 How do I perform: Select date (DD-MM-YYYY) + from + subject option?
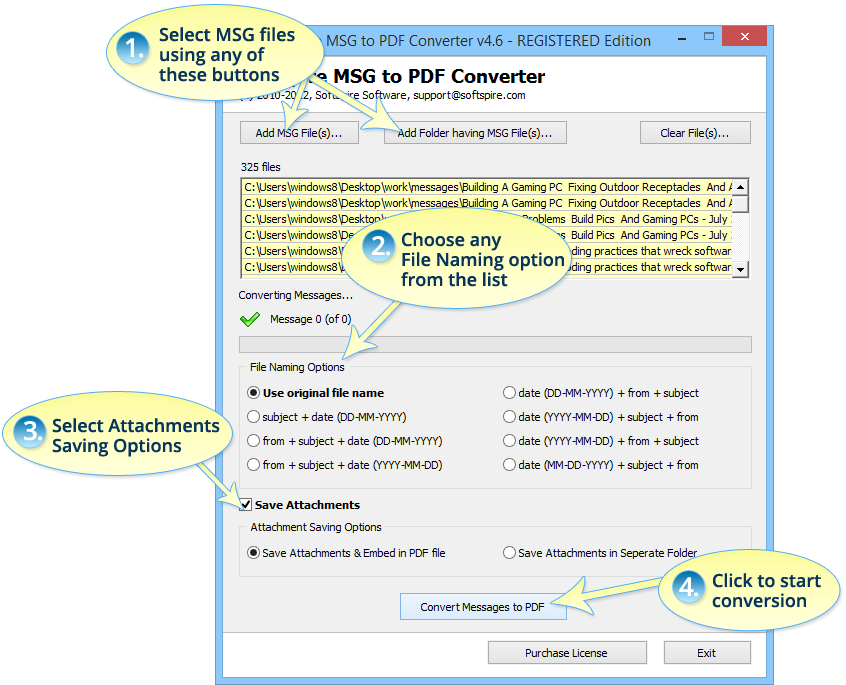601,393
